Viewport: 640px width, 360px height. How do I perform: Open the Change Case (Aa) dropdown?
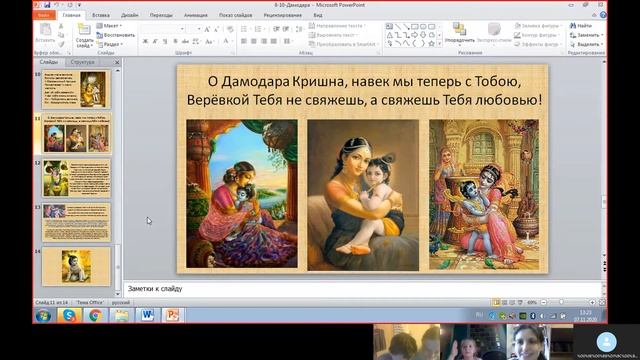pos(209,41)
